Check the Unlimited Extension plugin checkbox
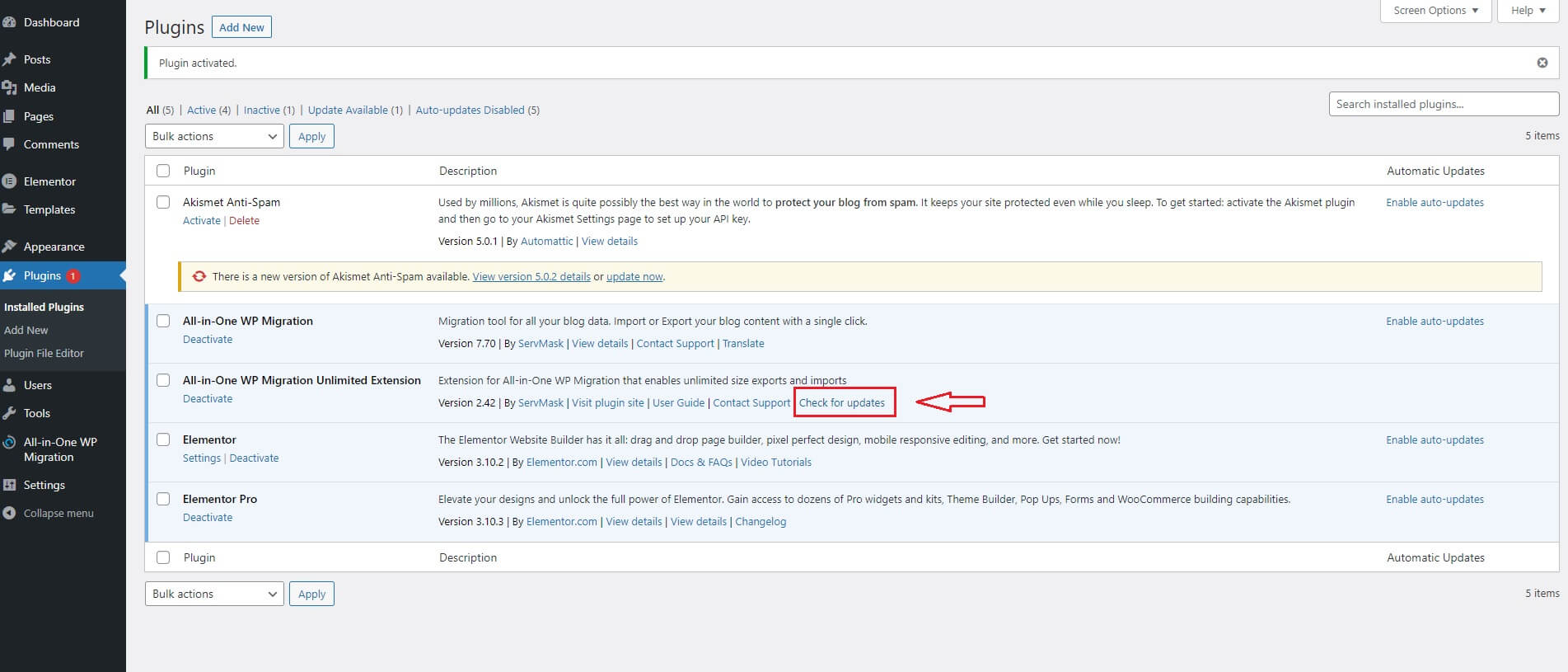 pos(163,380)
